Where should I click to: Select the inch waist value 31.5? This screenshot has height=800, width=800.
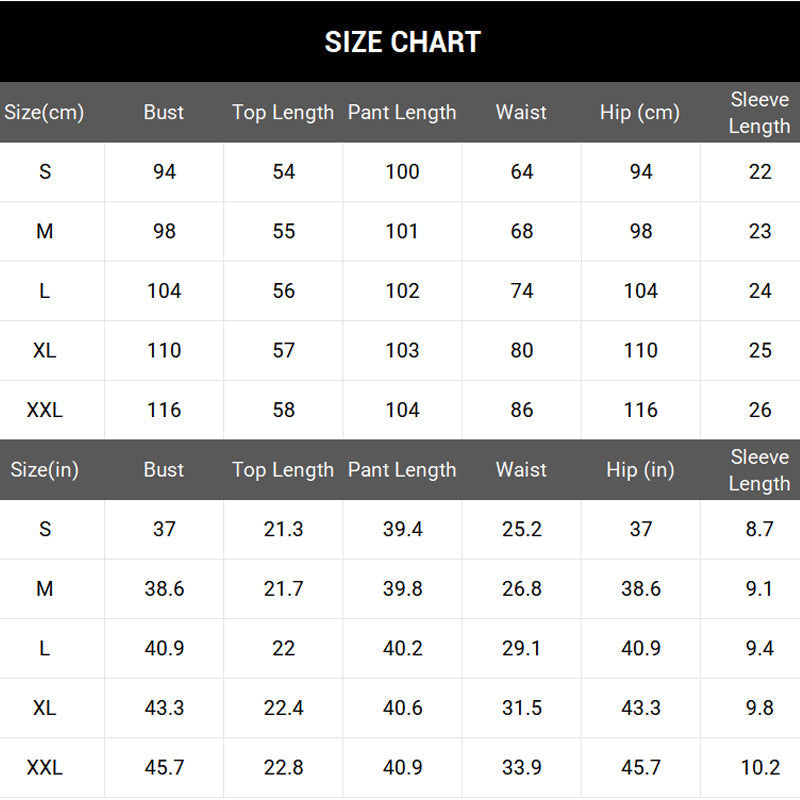pyautogui.click(x=521, y=708)
